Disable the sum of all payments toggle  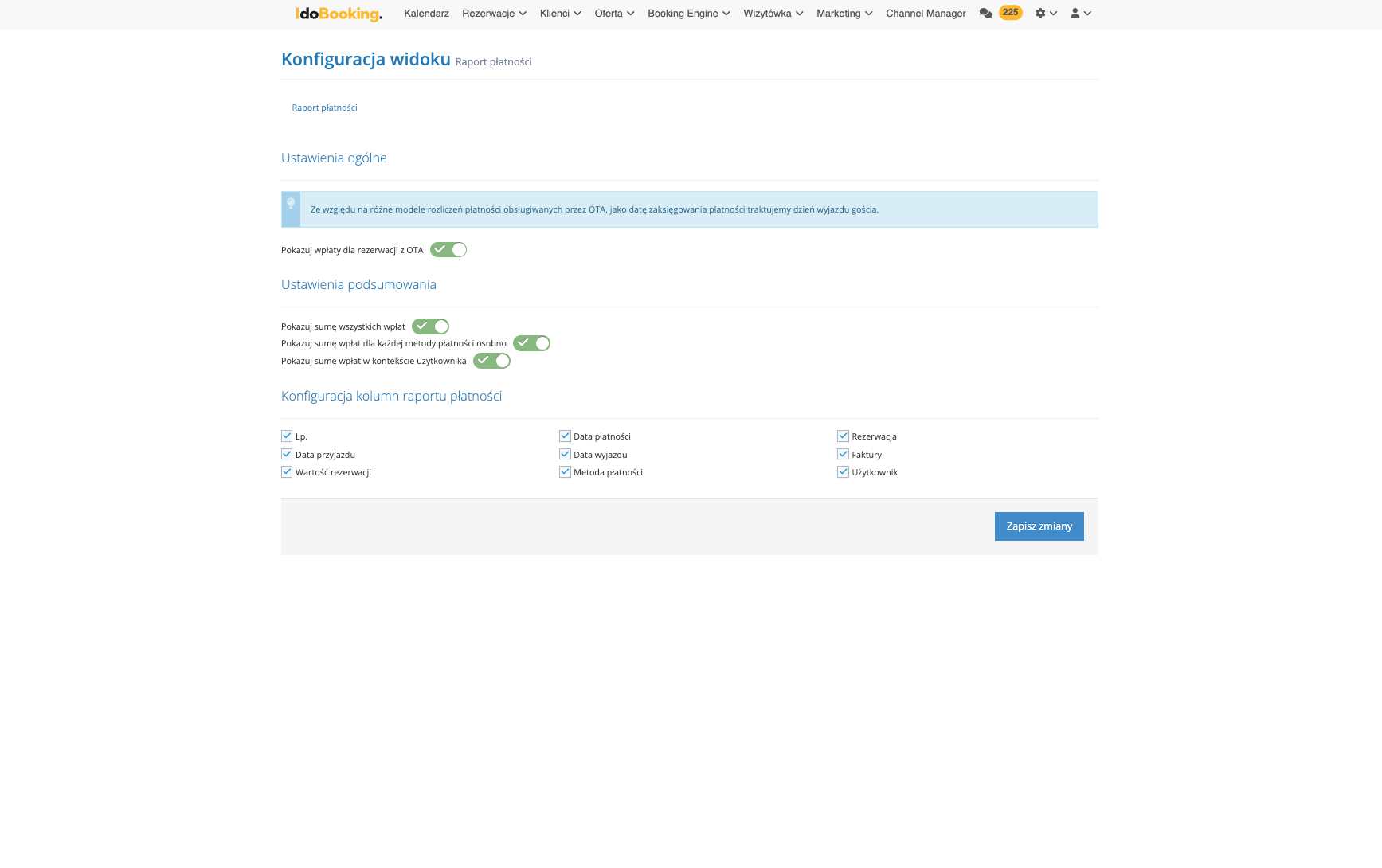430,326
